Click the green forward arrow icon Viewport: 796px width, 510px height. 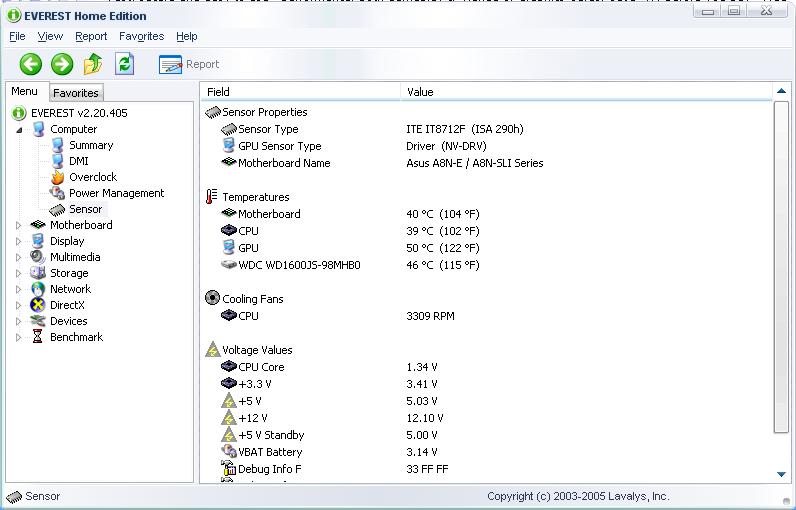[x=62, y=64]
